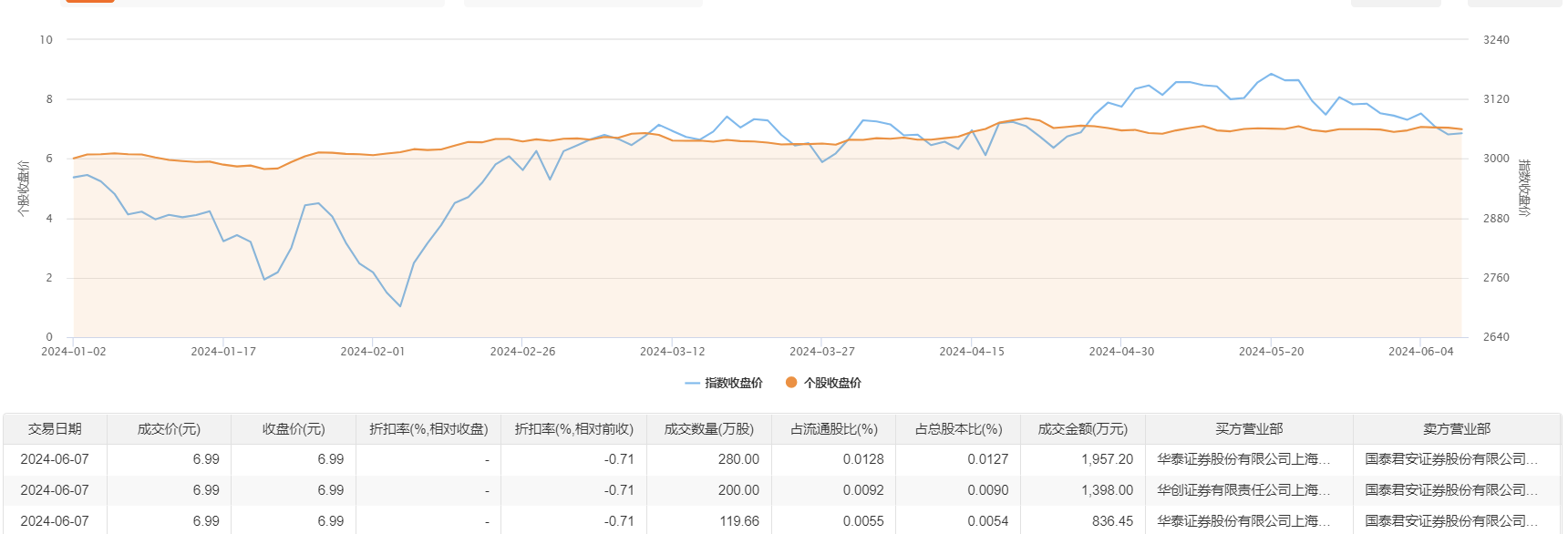Image resolution: width=1568 pixels, height=534 pixels.
Task: Click the 占流通股比(%) column header
Action: 833,429
